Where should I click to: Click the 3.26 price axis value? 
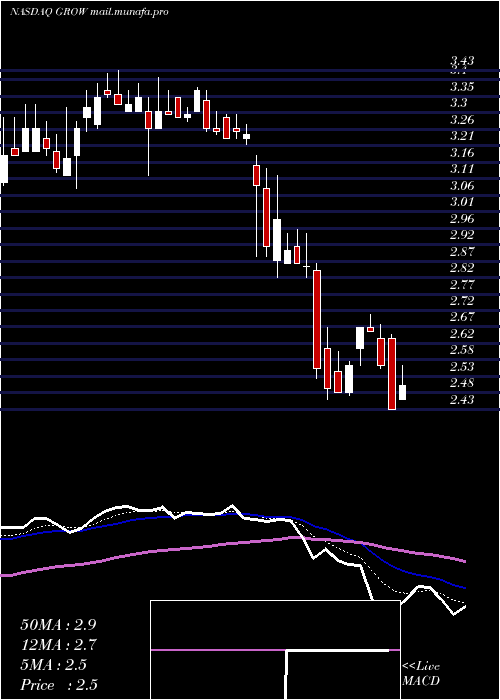coord(462,120)
